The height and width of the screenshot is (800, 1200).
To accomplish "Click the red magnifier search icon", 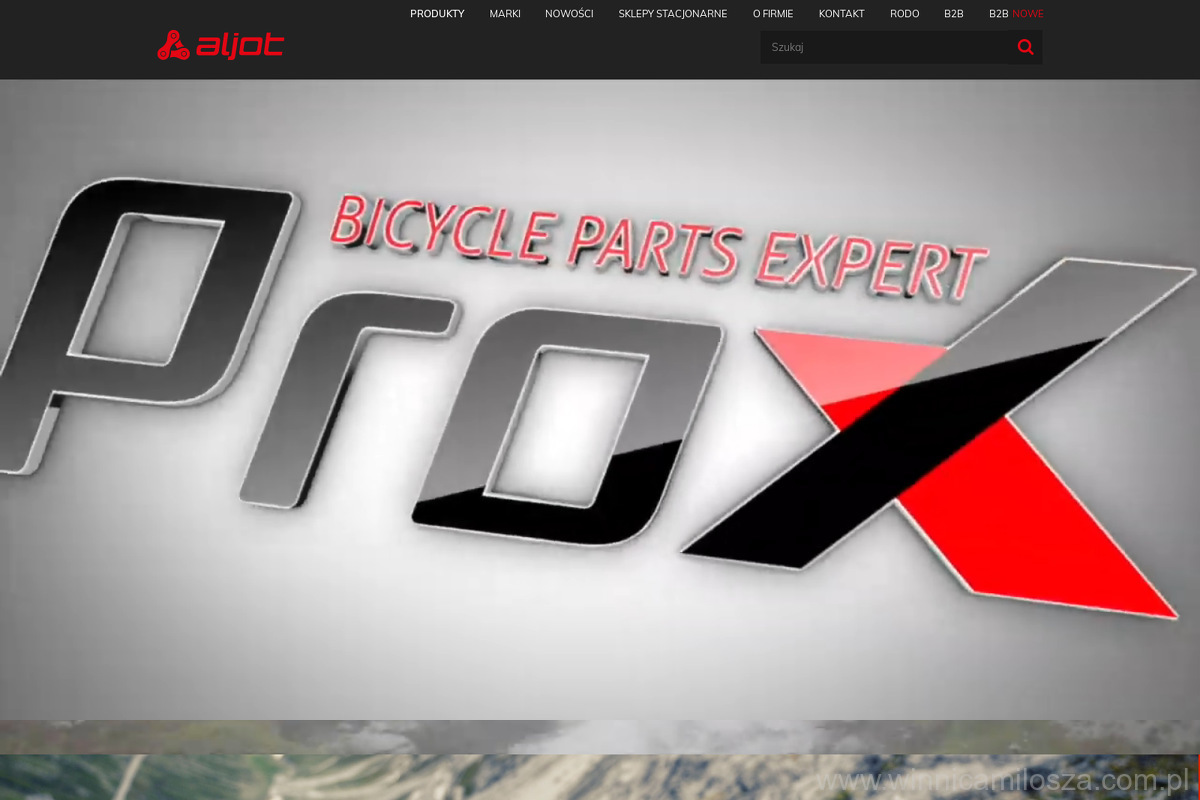I will tap(1025, 47).
